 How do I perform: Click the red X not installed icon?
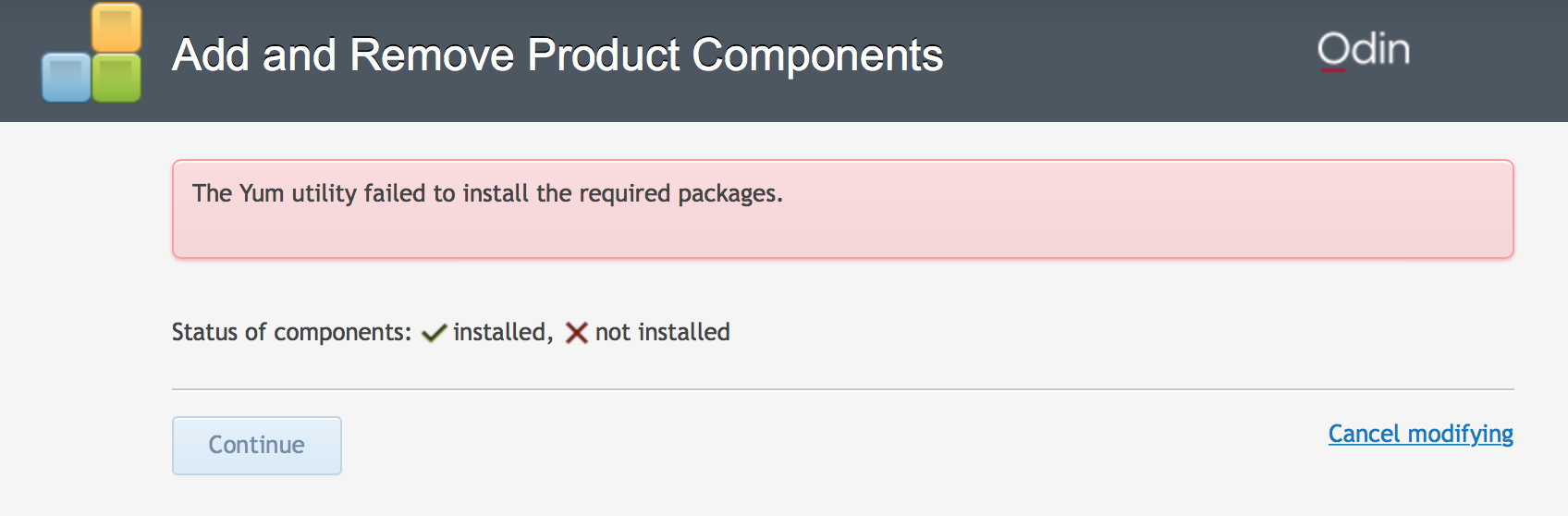click(577, 333)
